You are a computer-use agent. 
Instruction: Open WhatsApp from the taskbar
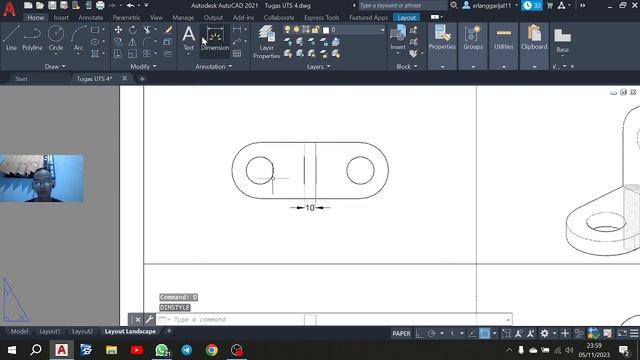point(162,350)
